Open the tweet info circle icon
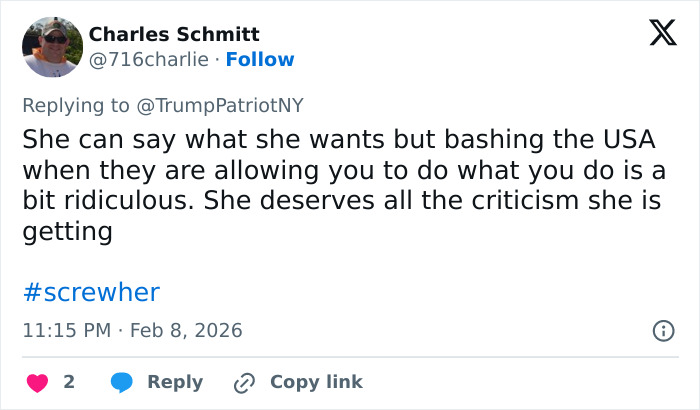Screen dimensions: 700x410 click(x=662, y=330)
